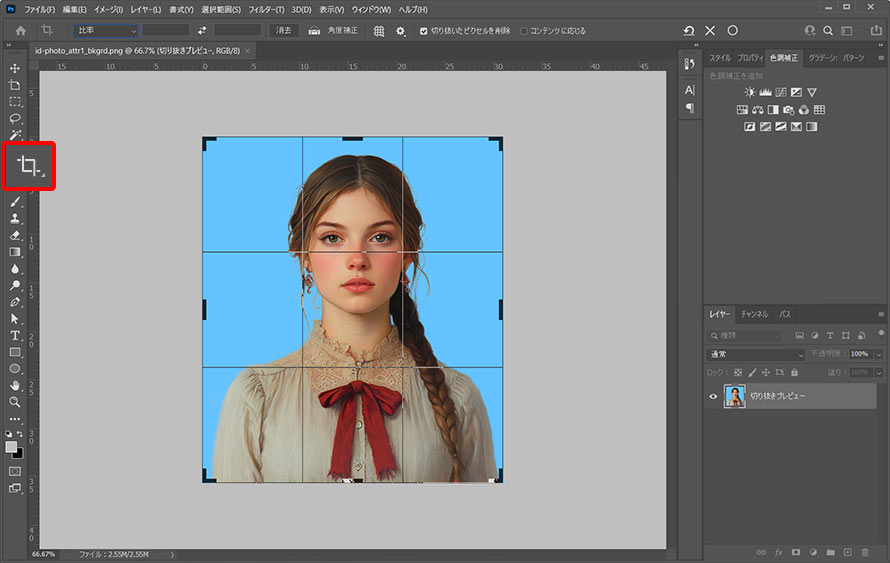Switch to the チャンネル tab
This screenshot has height=563, width=890.
754,314
